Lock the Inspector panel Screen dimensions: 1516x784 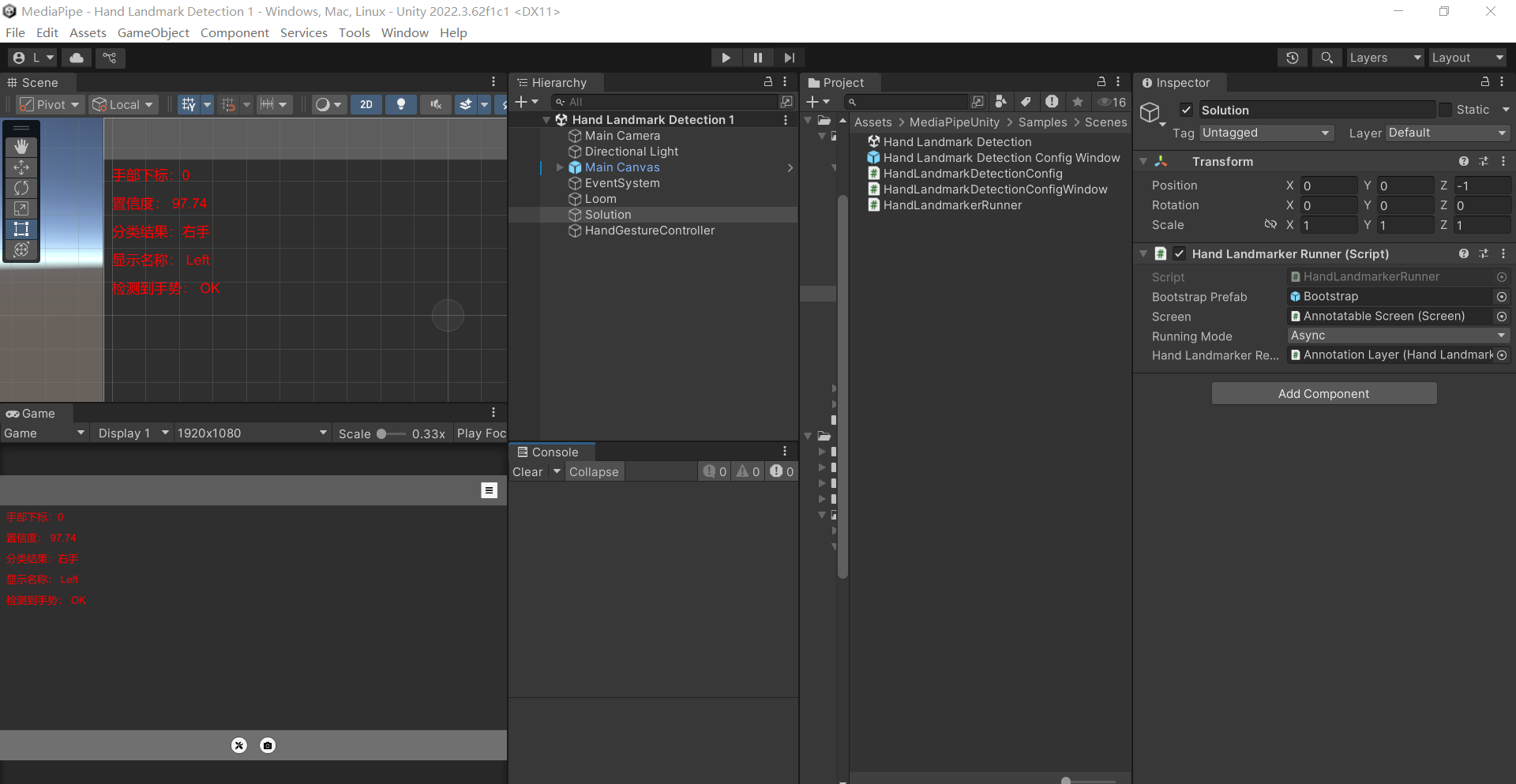click(x=1485, y=82)
